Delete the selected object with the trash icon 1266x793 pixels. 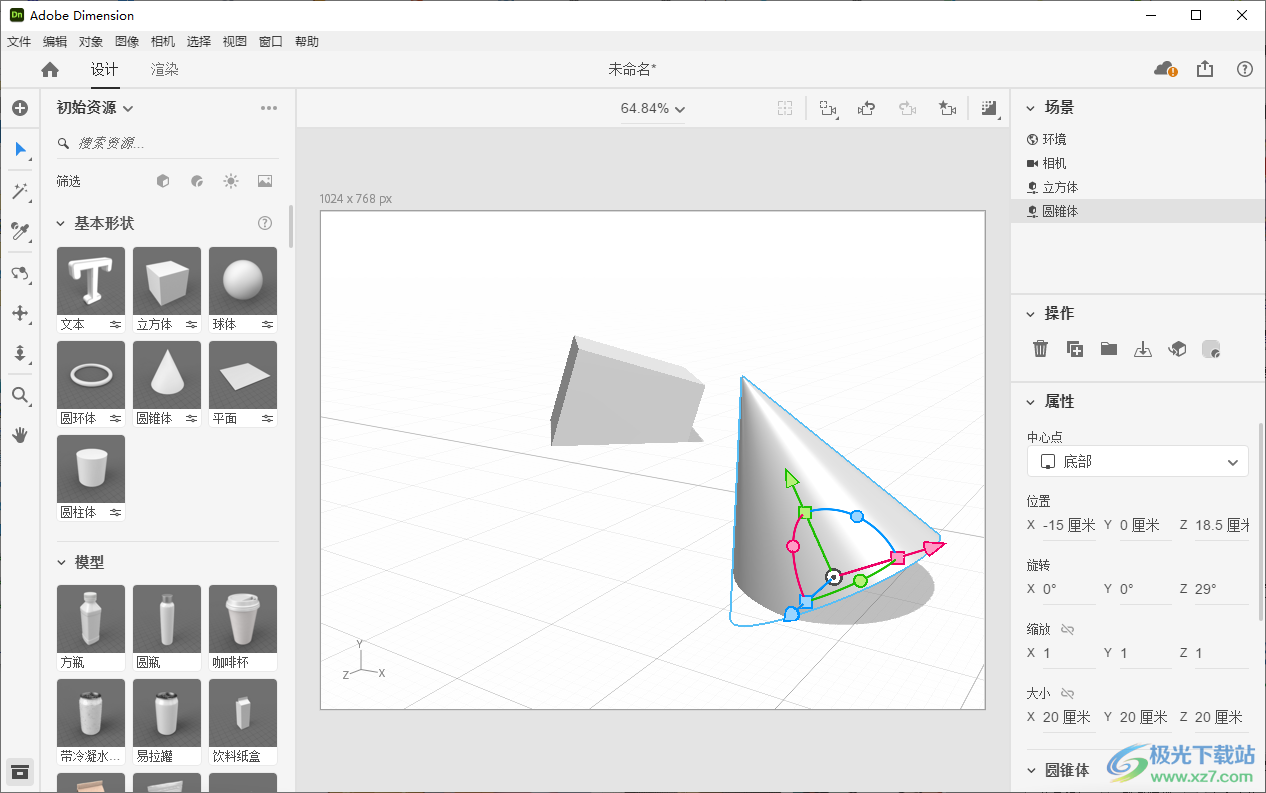click(1041, 349)
